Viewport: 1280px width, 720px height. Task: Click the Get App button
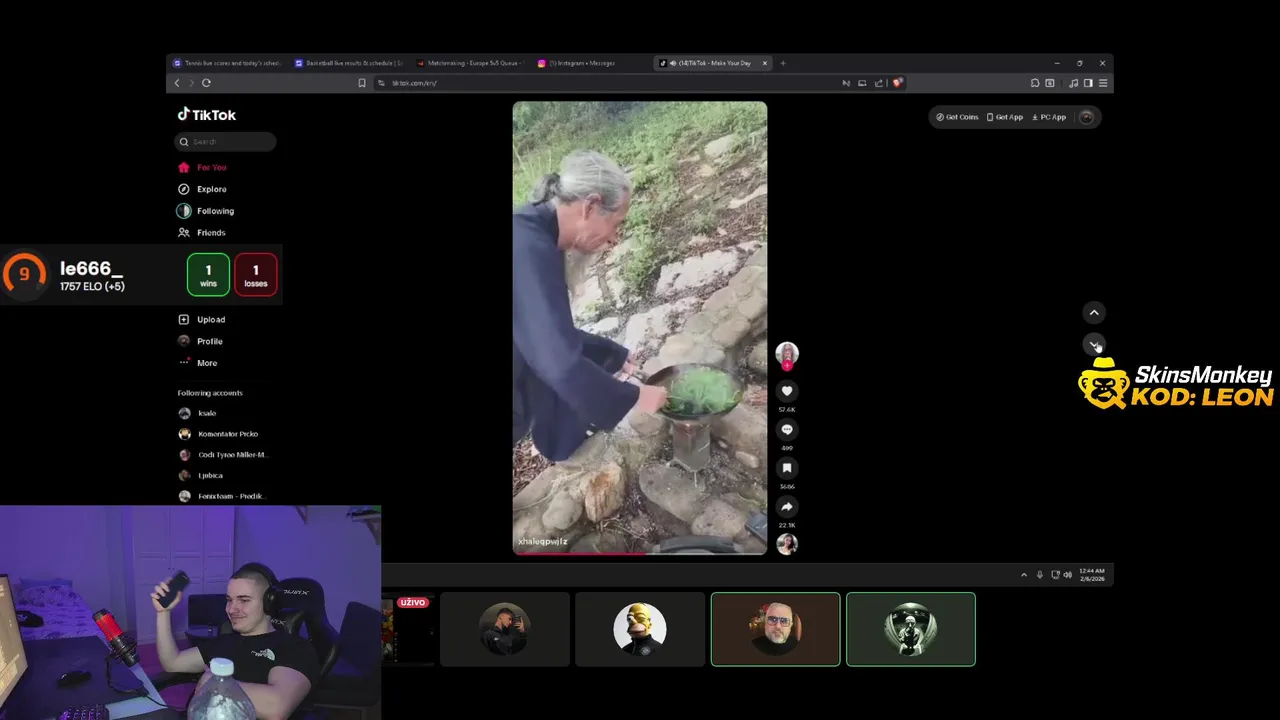tap(1005, 117)
